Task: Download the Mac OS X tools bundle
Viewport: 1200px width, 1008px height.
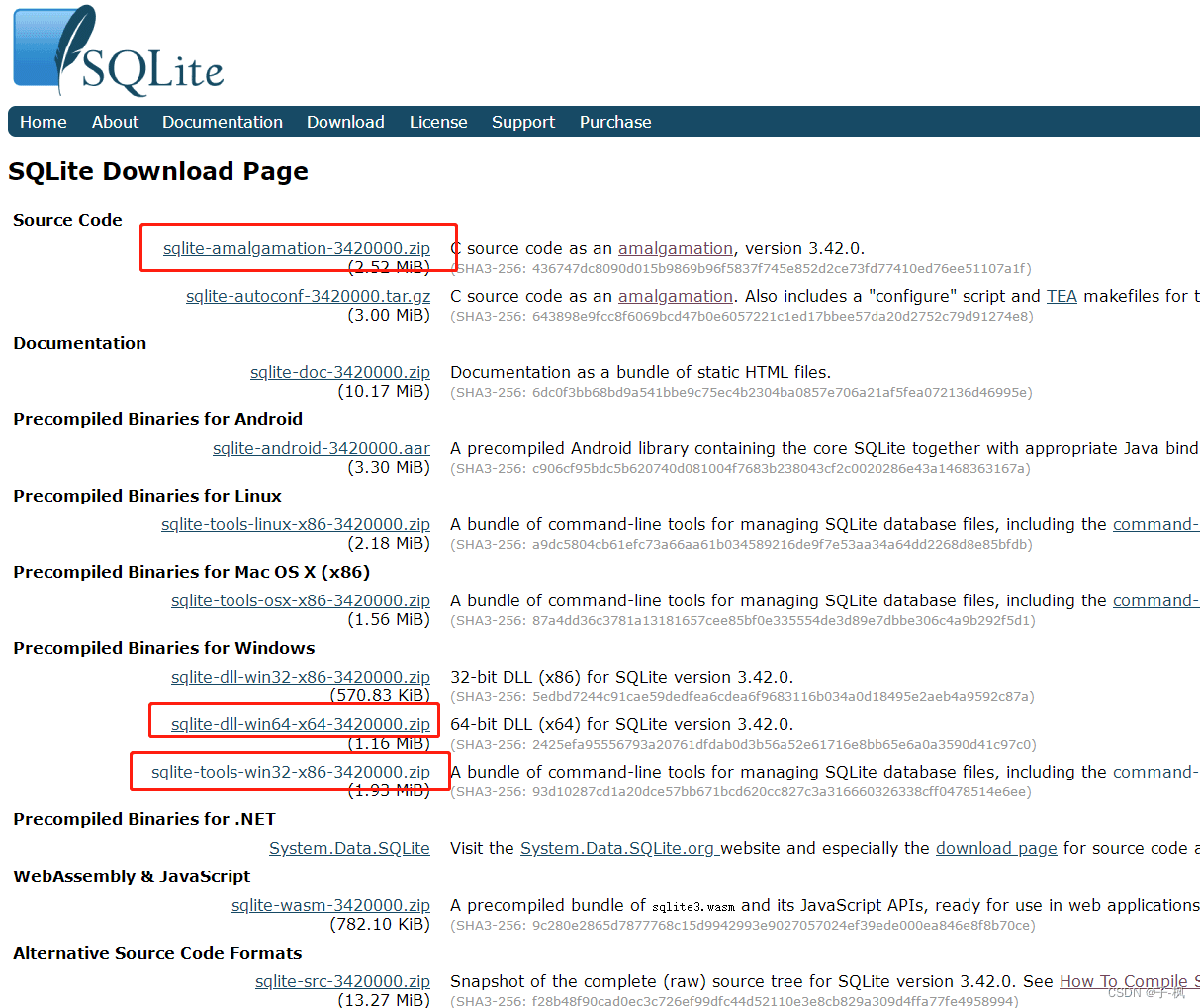Action: (x=301, y=599)
